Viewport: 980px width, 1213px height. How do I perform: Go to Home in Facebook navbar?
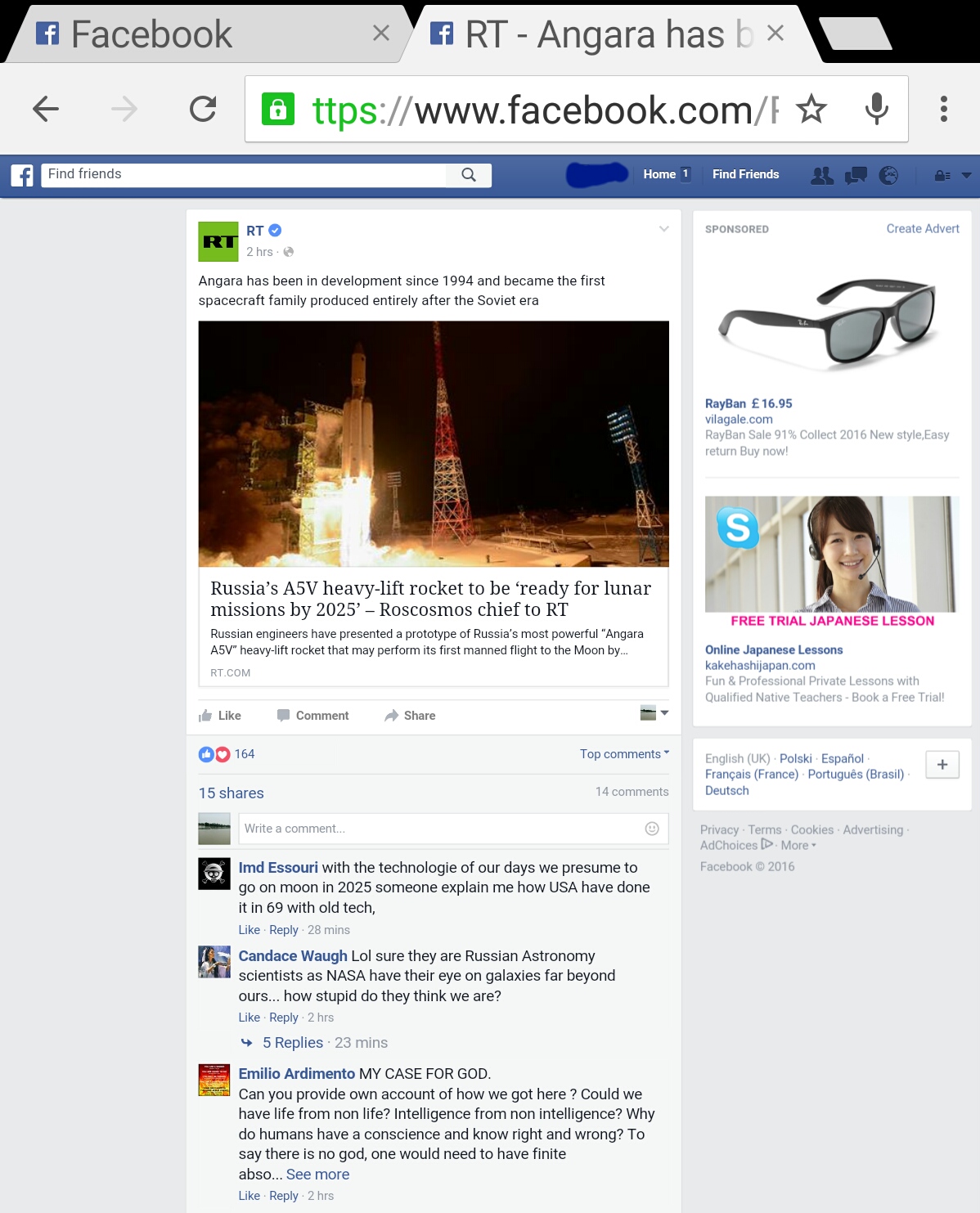point(659,174)
